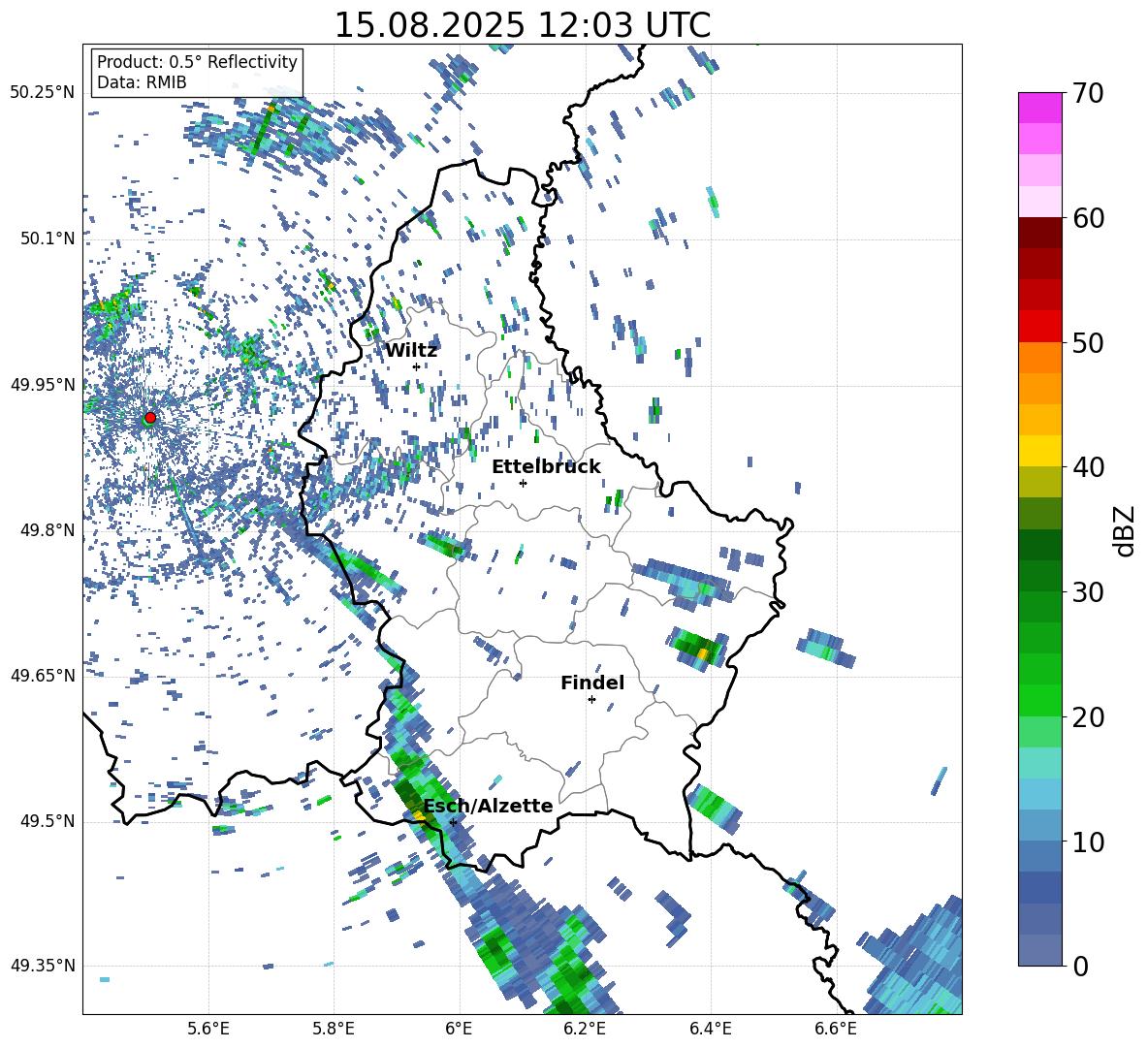Click the 50.1°N latitude label
This screenshot has height=1048, width=1148.
point(47,238)
